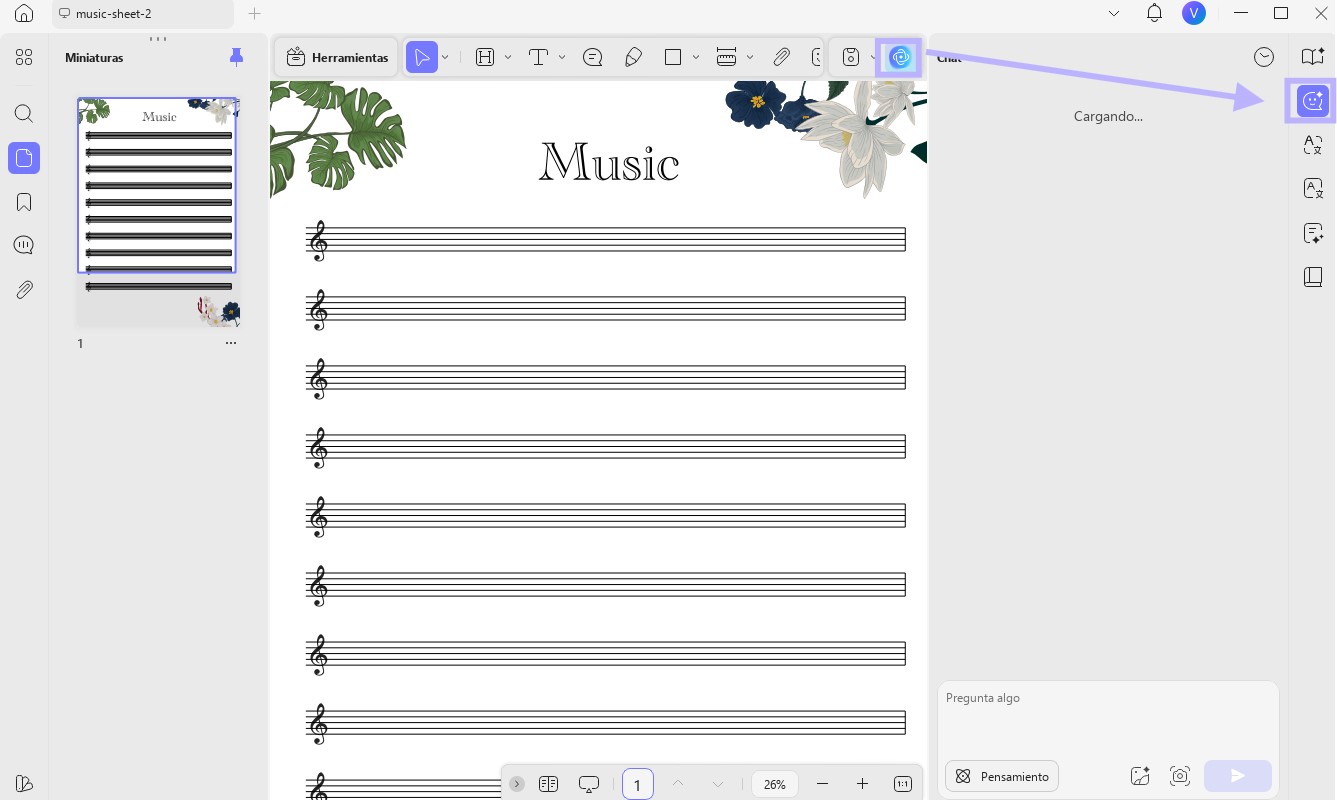Pin the Miniaturas panel
1337x800 pixels.
click(236, 57)
